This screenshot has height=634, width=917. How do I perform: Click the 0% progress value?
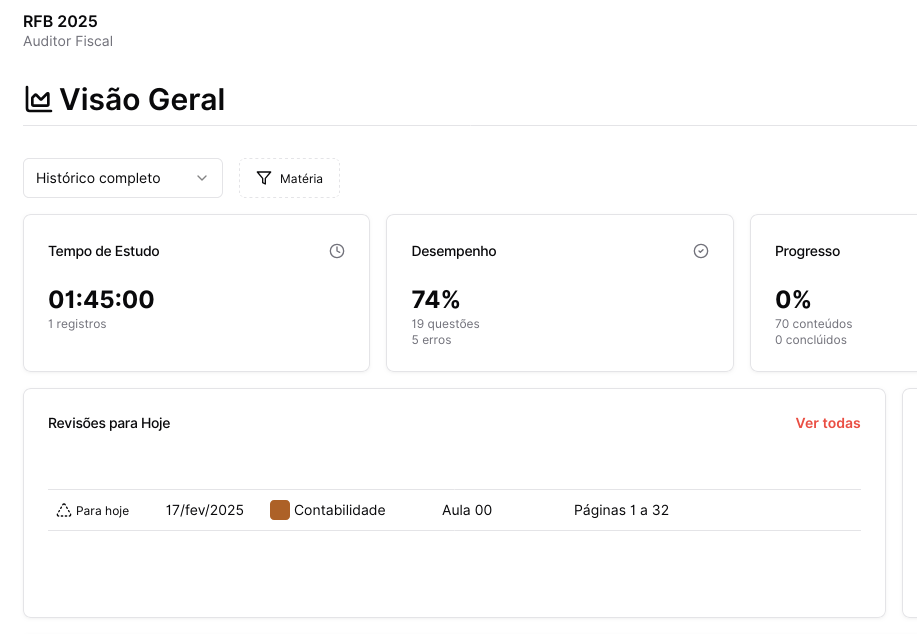point(793,299)
